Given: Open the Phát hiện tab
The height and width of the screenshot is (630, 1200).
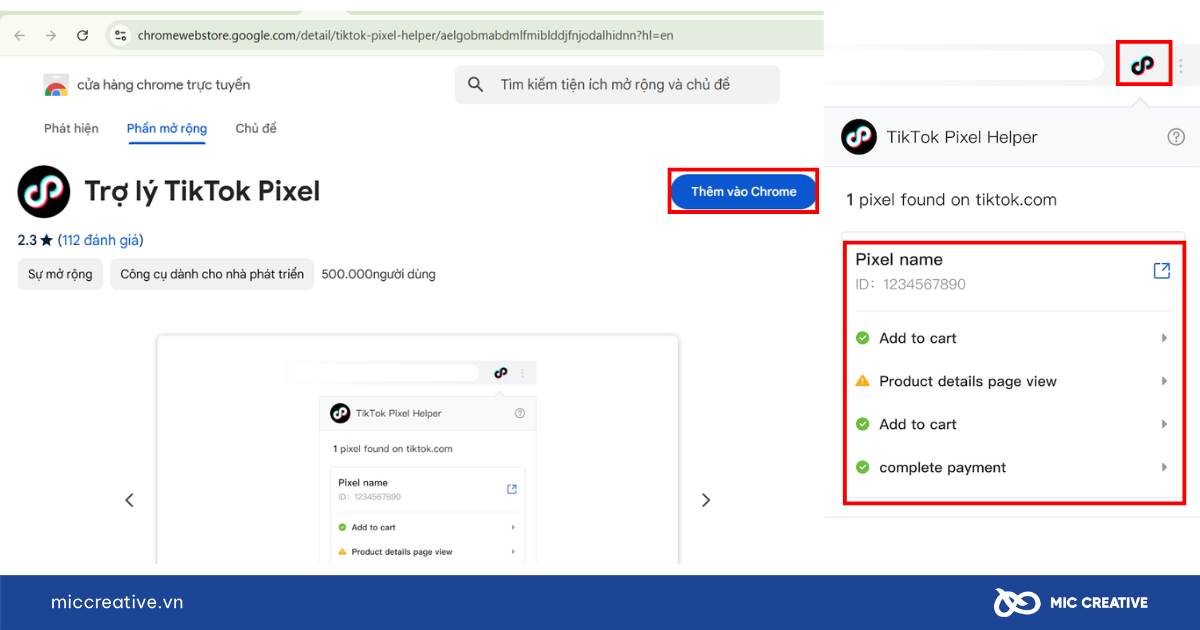Looking at the screenshot, I should [71, 128].
